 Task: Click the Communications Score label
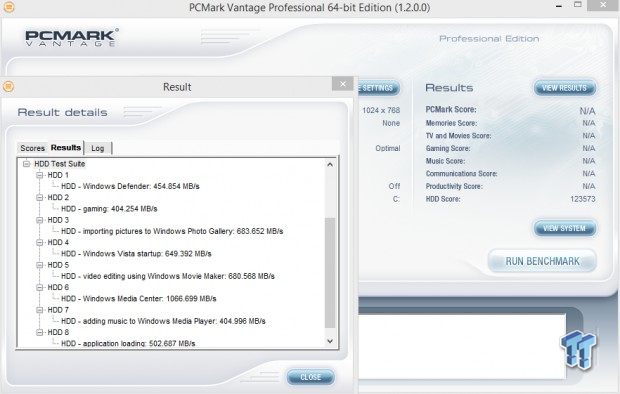[461, 174]
